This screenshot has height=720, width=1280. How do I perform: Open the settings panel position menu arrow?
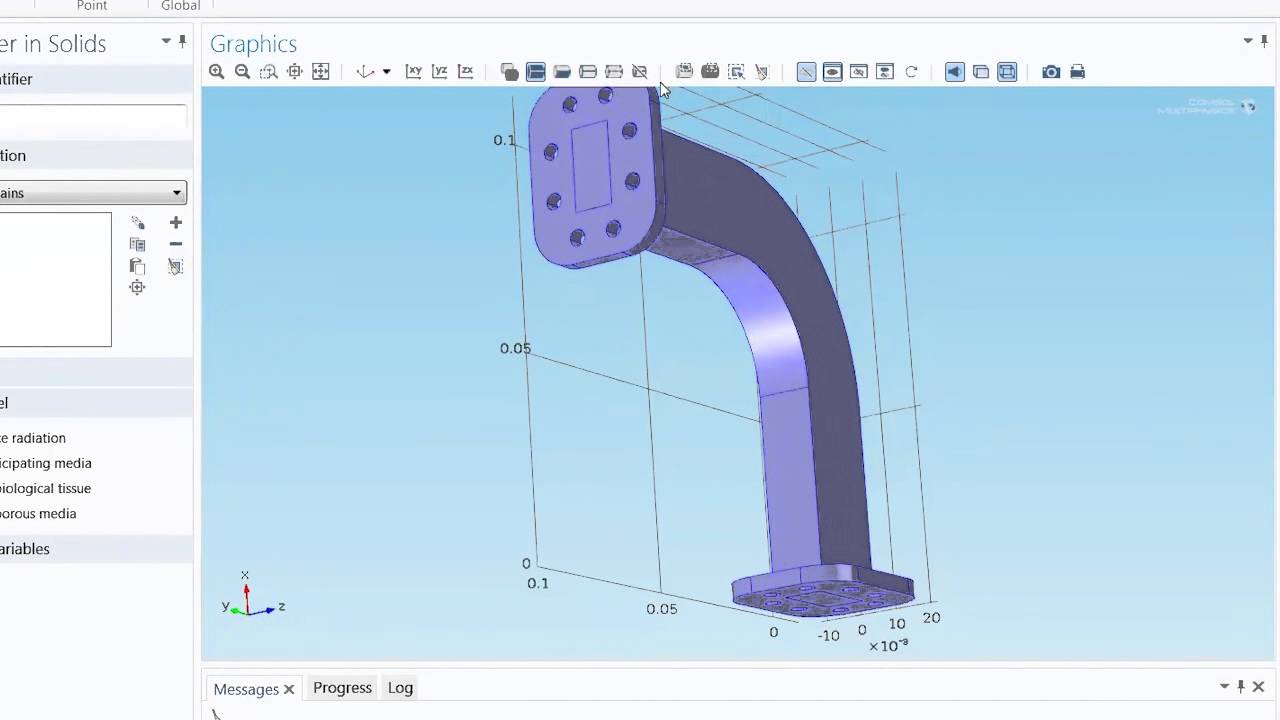166,41
